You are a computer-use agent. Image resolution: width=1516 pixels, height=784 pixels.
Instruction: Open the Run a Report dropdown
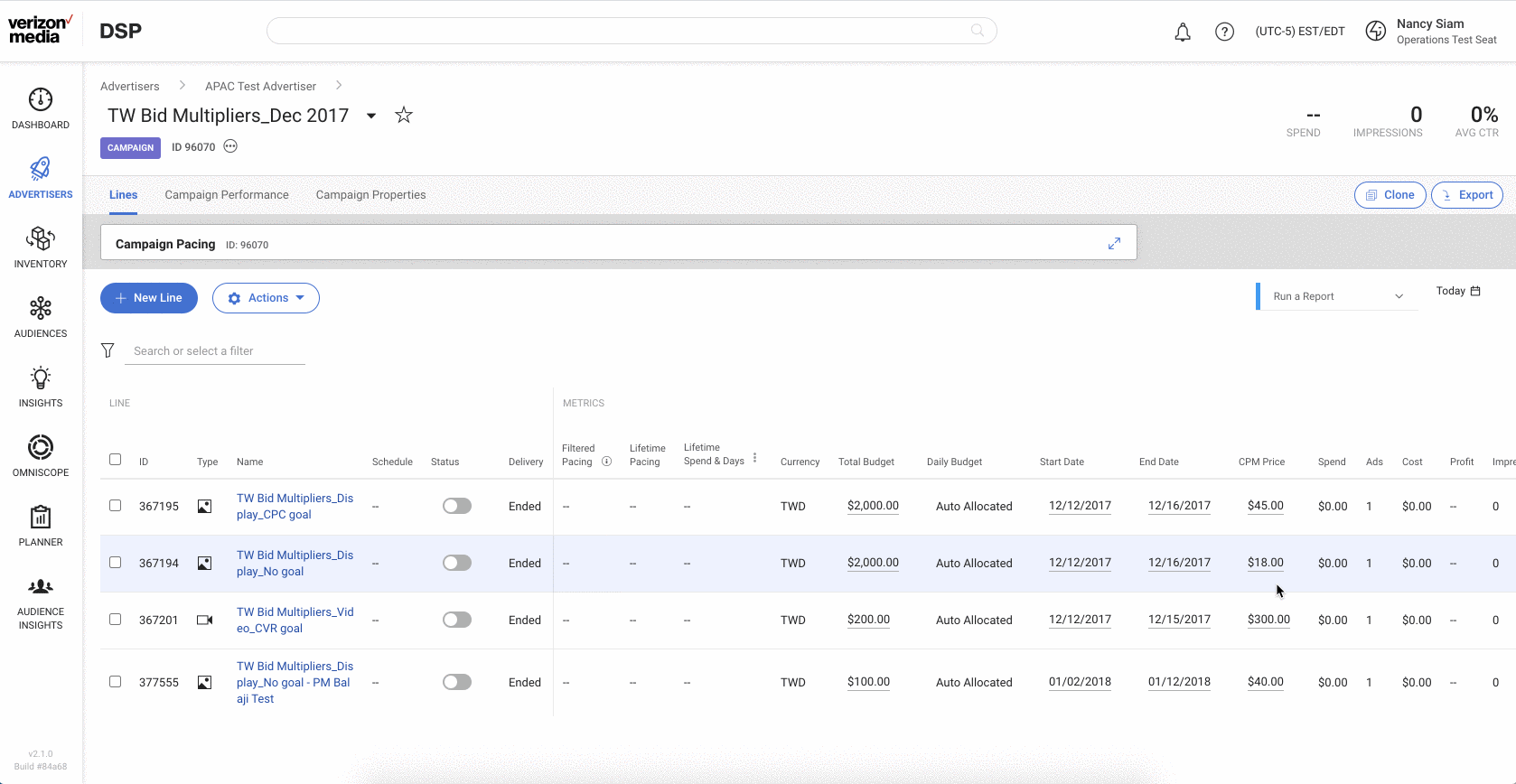[1337, 296]
